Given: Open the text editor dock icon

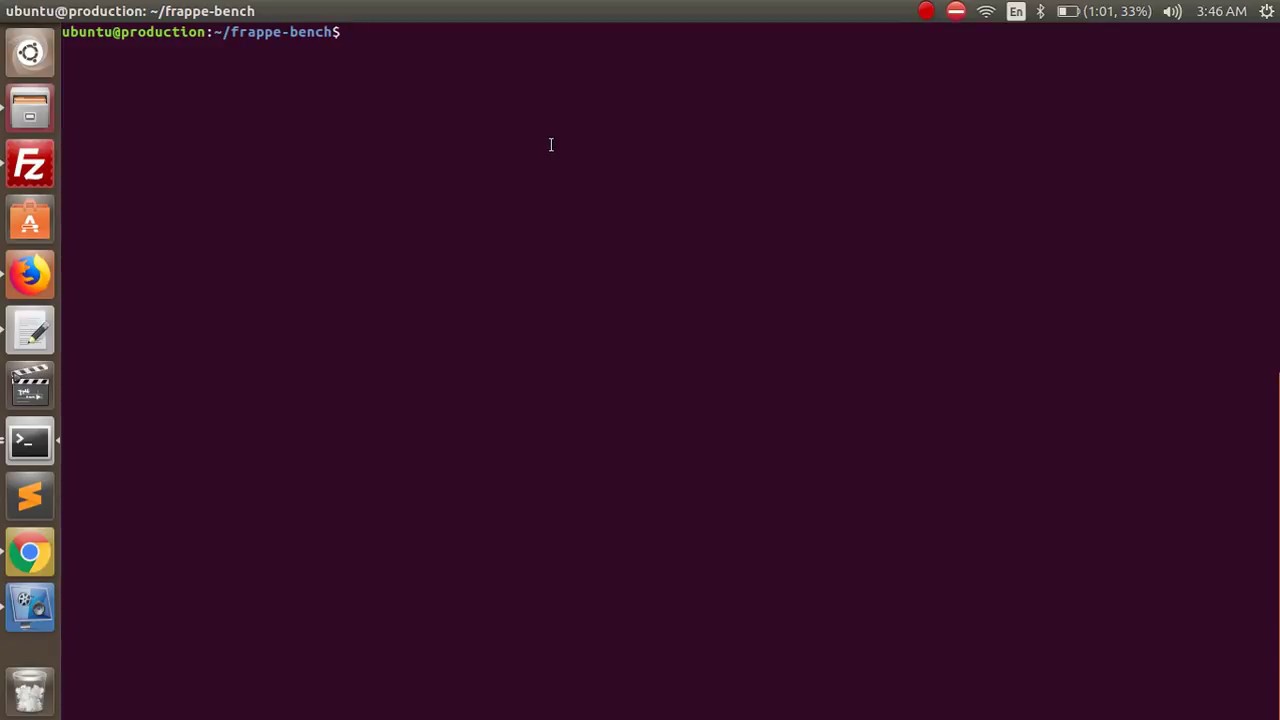Looking at the screenshot, I should point(30,331).
